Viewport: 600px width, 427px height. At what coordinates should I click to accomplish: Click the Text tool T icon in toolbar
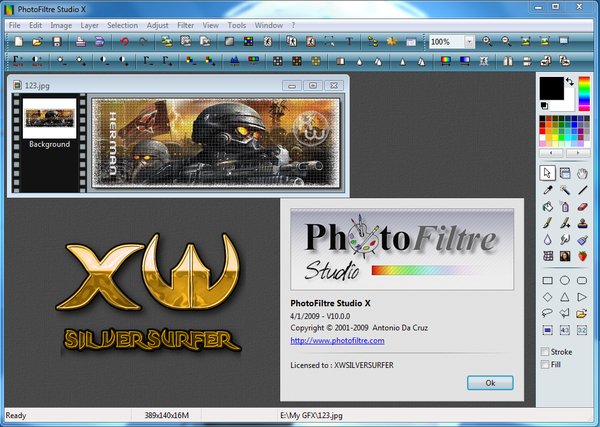point(349,41)
